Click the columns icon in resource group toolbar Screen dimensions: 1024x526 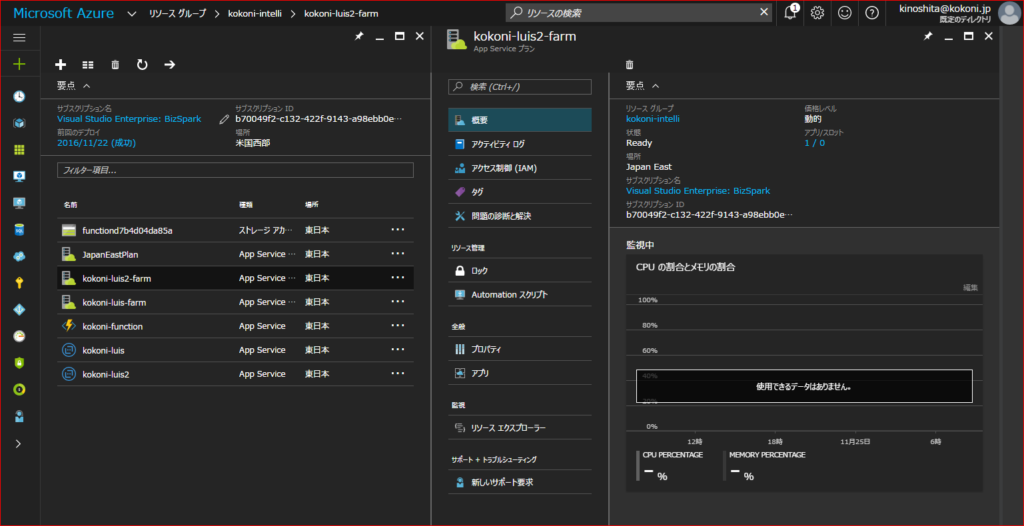88,65
